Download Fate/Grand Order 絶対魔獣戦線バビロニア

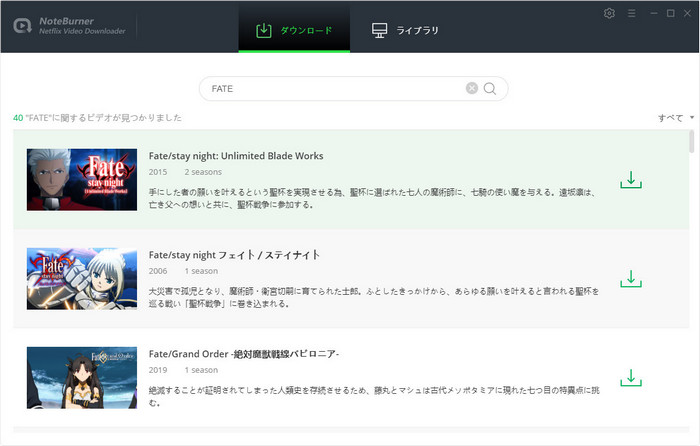tap(631, 378)
